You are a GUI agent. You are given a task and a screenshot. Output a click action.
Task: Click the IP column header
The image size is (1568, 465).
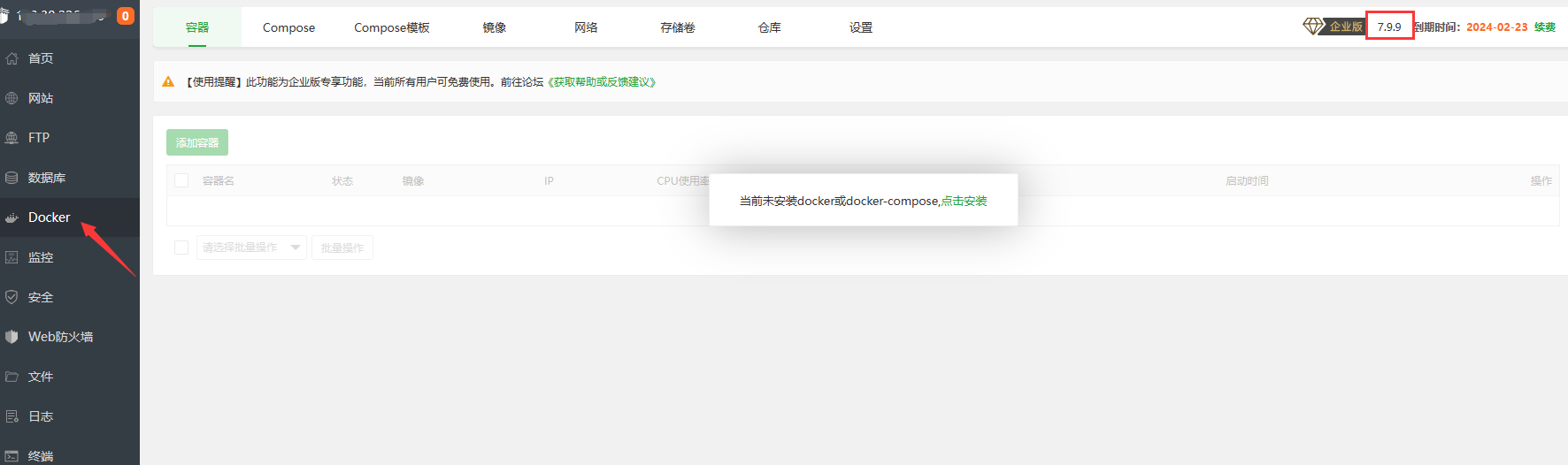pos(549,181)
